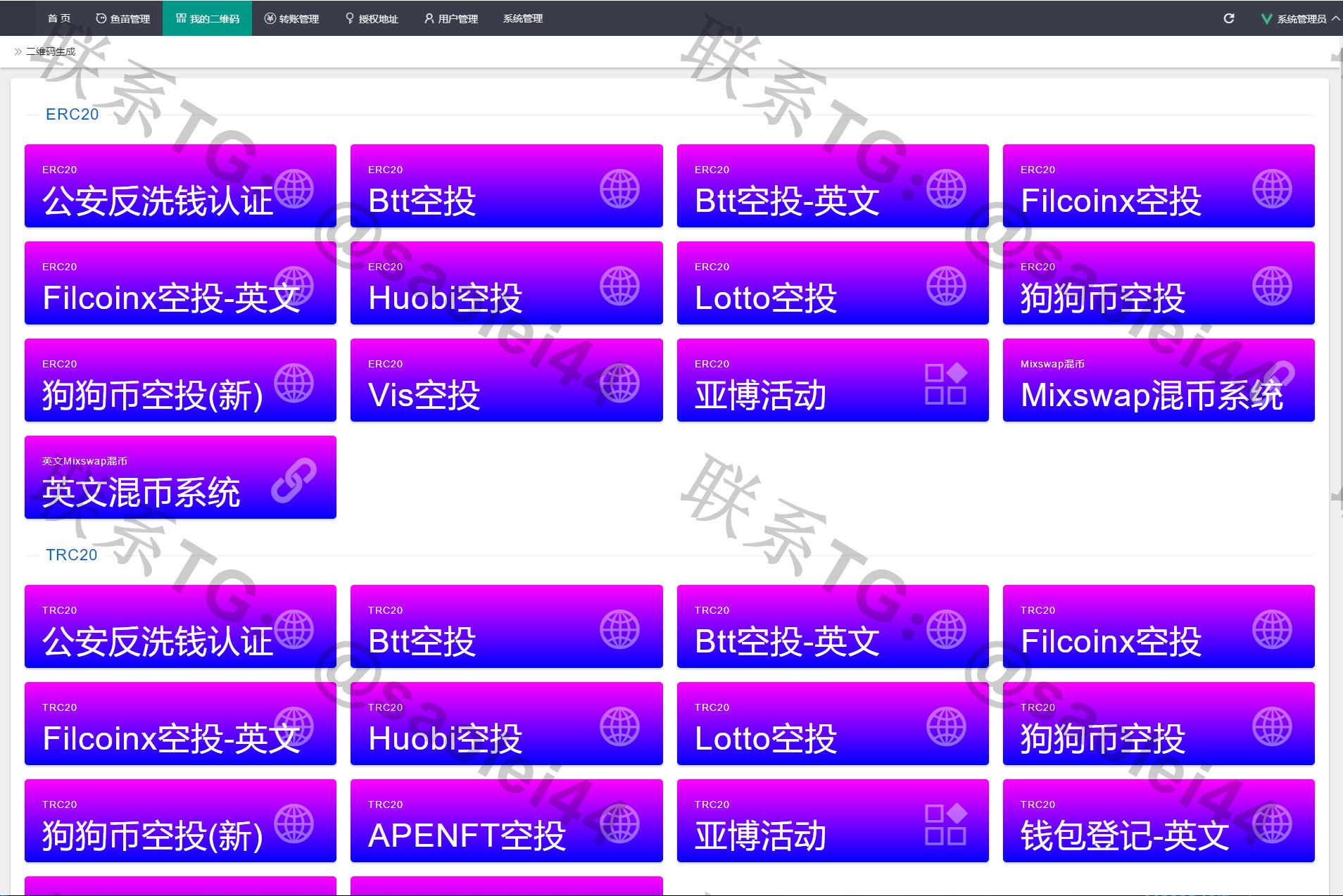Viewport: 1343px width, 896px height.
Task: Click the globe icon on ERC20 Lotto空投 card
Action: (946, 286)
